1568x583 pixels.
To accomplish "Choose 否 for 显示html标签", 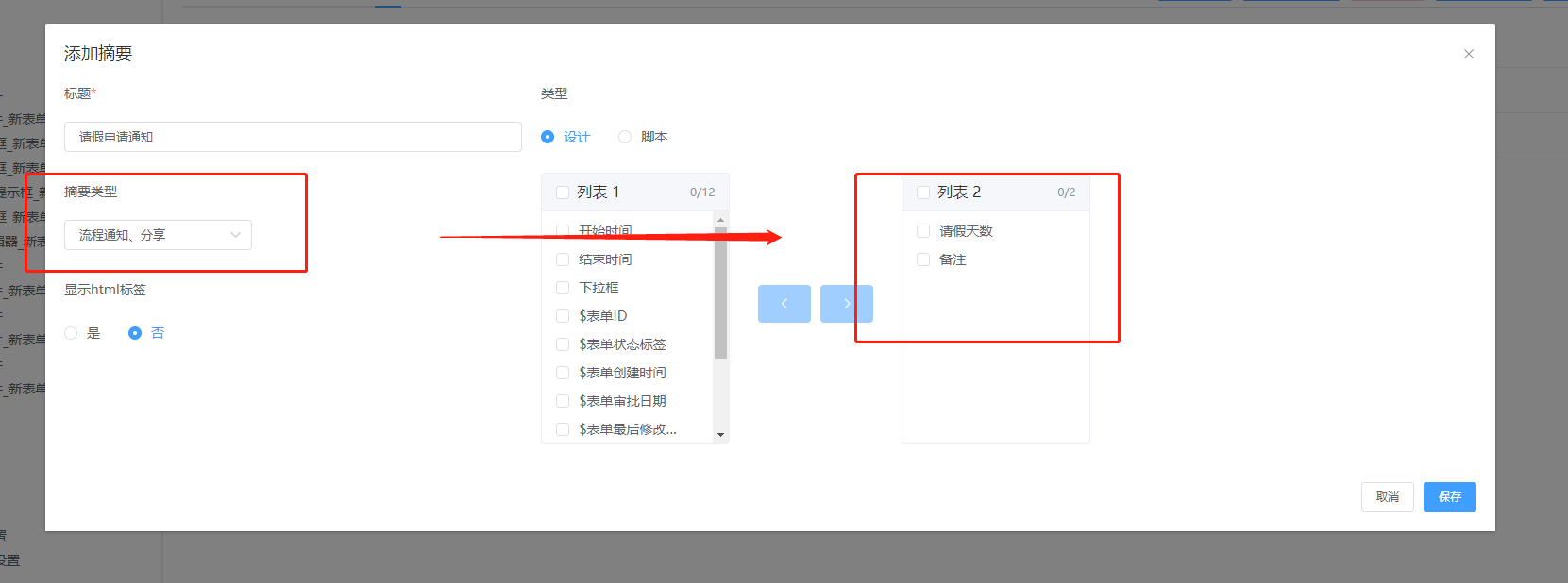I will click(x=135, y=333).
